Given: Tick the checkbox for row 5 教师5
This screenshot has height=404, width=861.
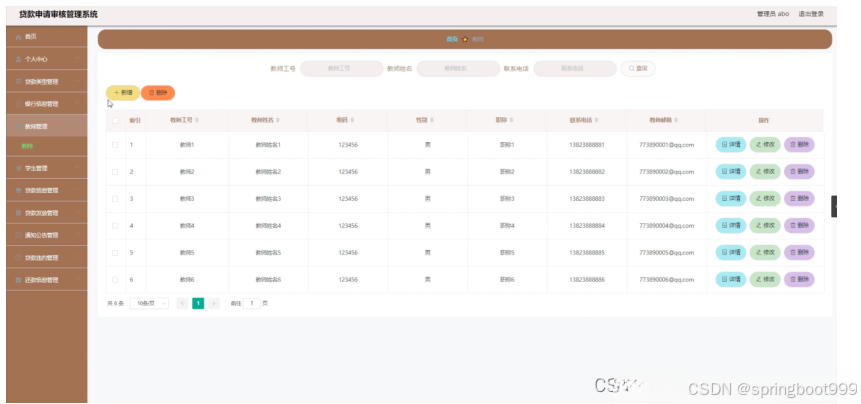Looking at the screenshot, I should pos(115,252).
